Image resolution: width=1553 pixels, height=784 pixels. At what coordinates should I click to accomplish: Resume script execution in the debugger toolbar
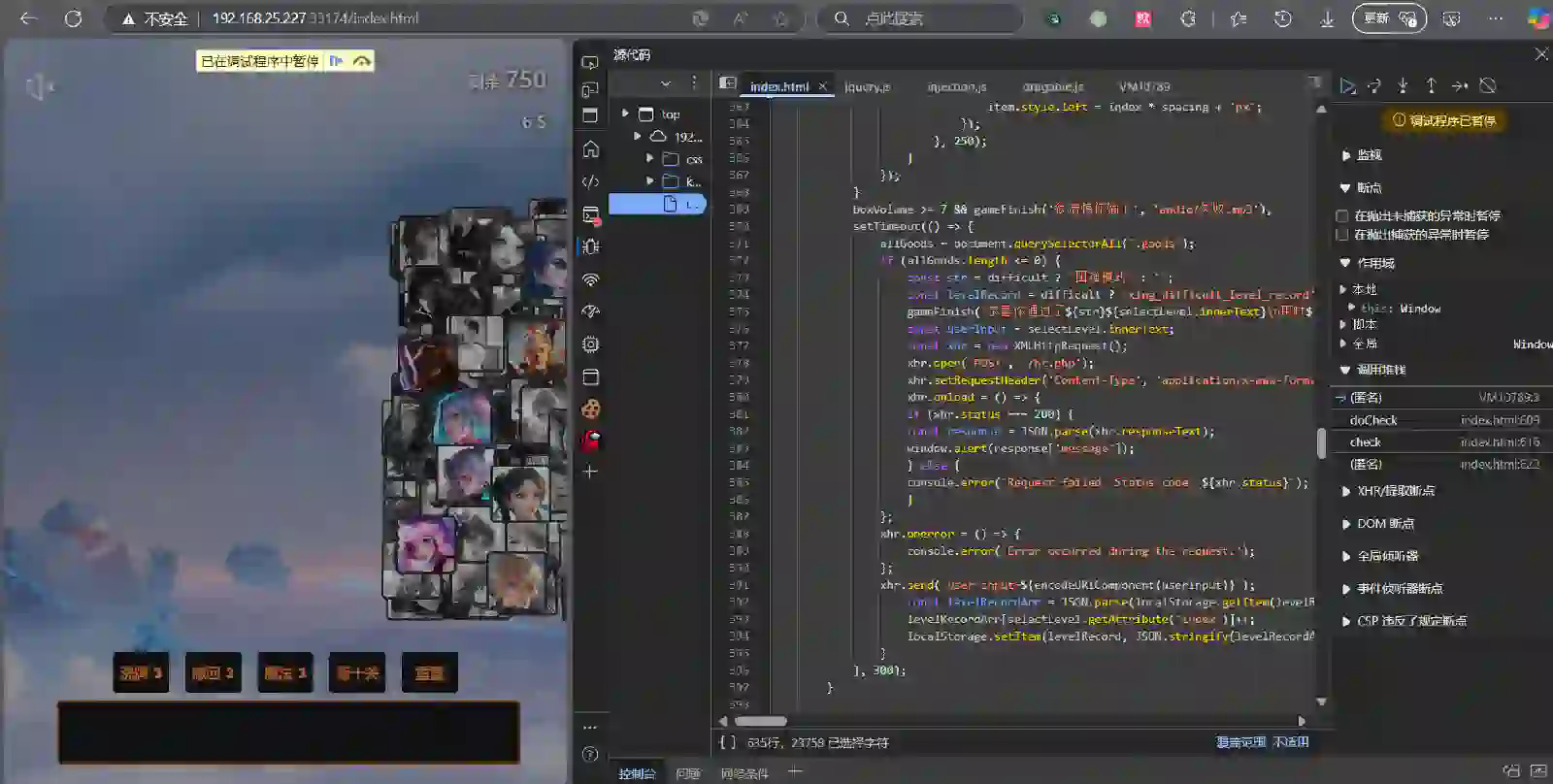pyautogui.click(x=1347, y=86)
